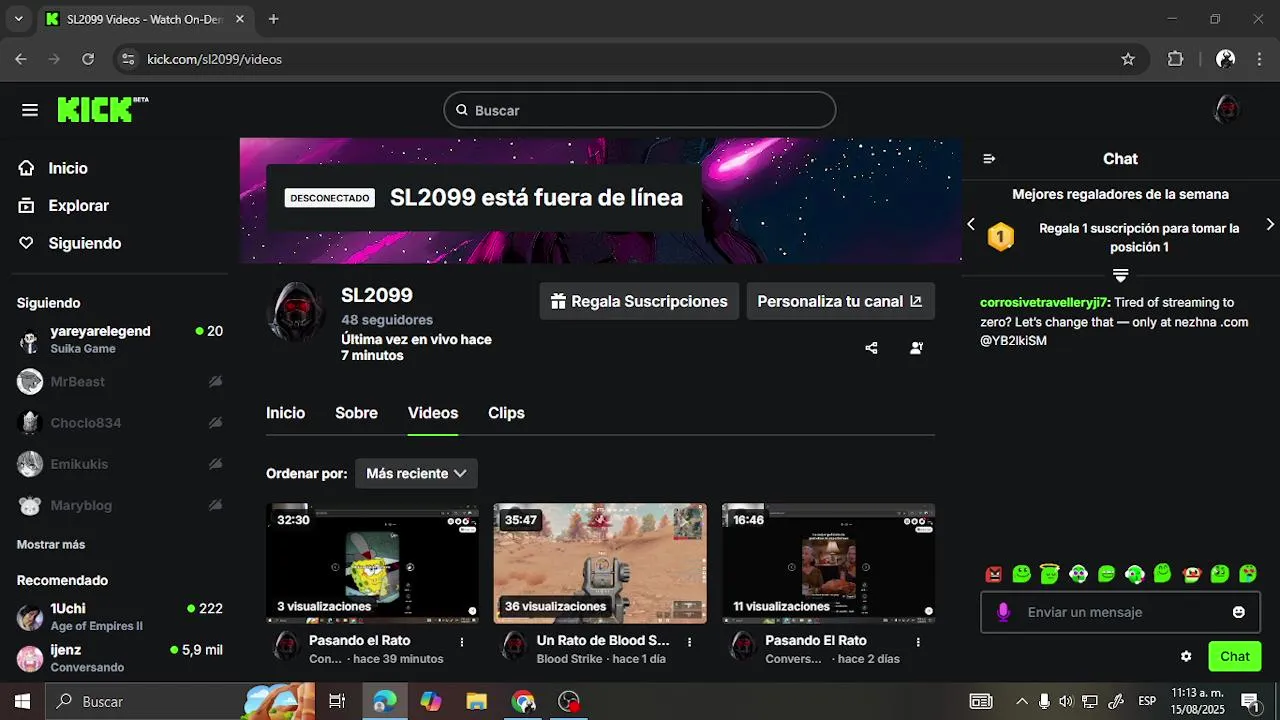Screen dimensions: 1280x720
Task: Bookmark this page with star
Action: [x=1128, y=59]
